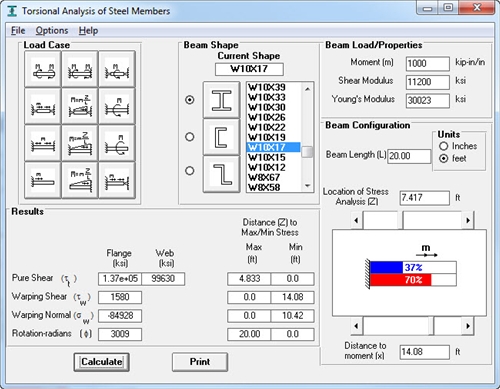The height and width of the screenshot is (389, 500).
Task: Click left arrow of stress location slider
Action: [x=356, y=220]
